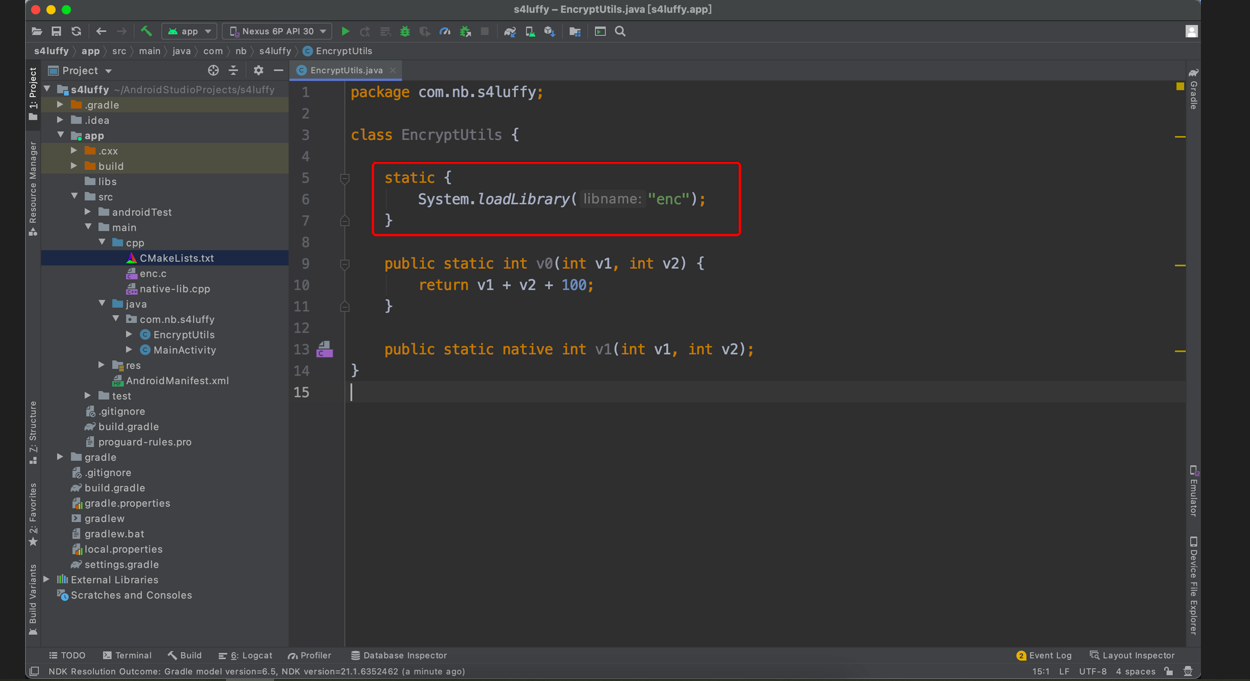Select native-lib.cpp in the project tree
The image size is (1250, 681).
[x=174, y=289]
